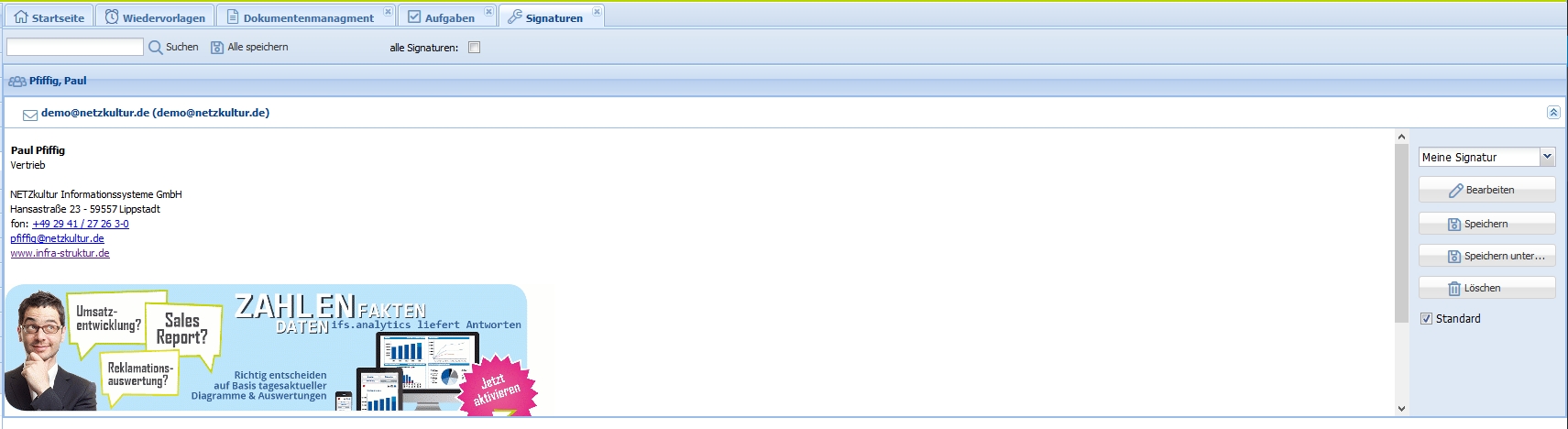Enable the alle Signaturen checkbox
This screenshot has height=429, width=1568.
[x=474, y=48]
